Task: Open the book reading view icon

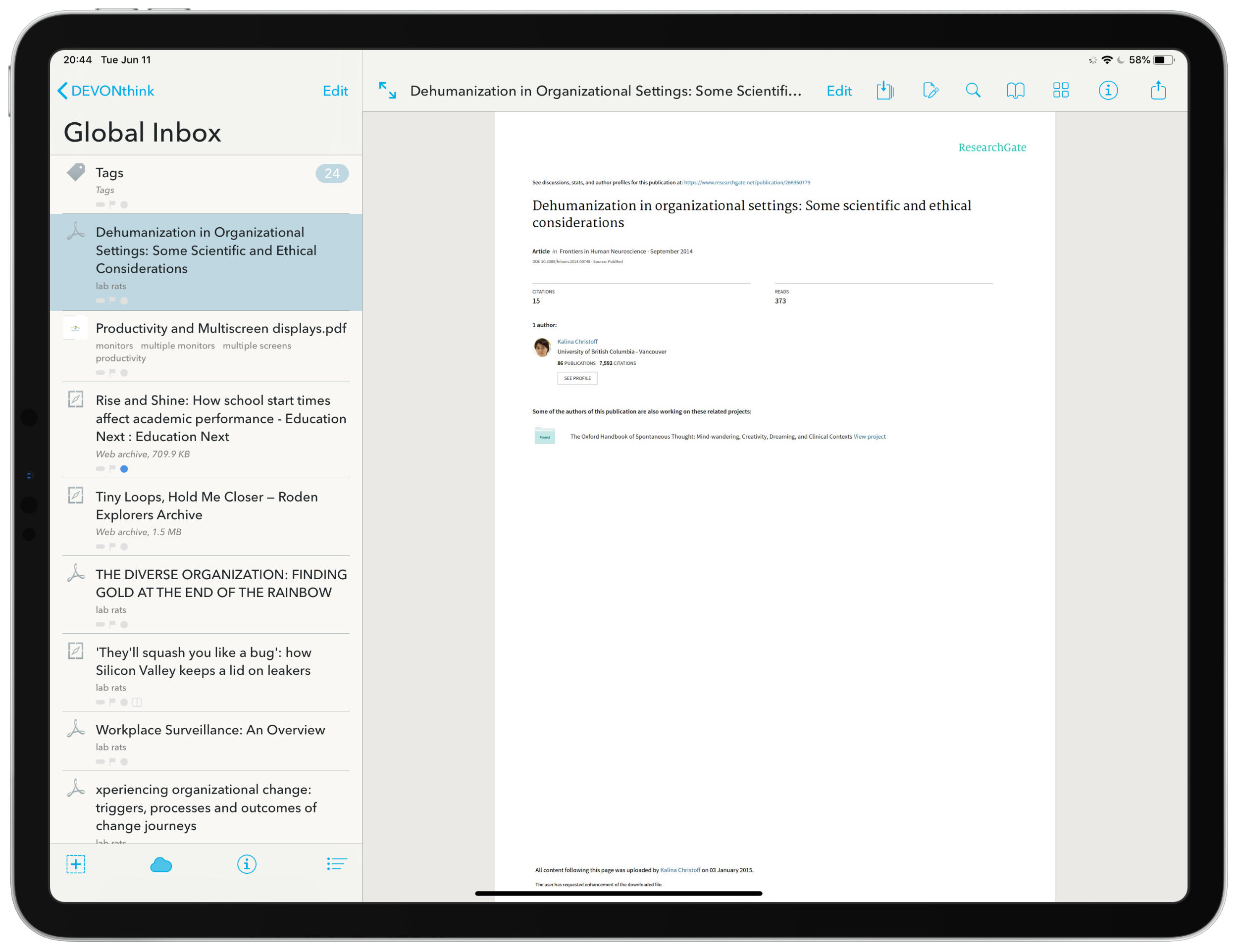Action: 1015,91
